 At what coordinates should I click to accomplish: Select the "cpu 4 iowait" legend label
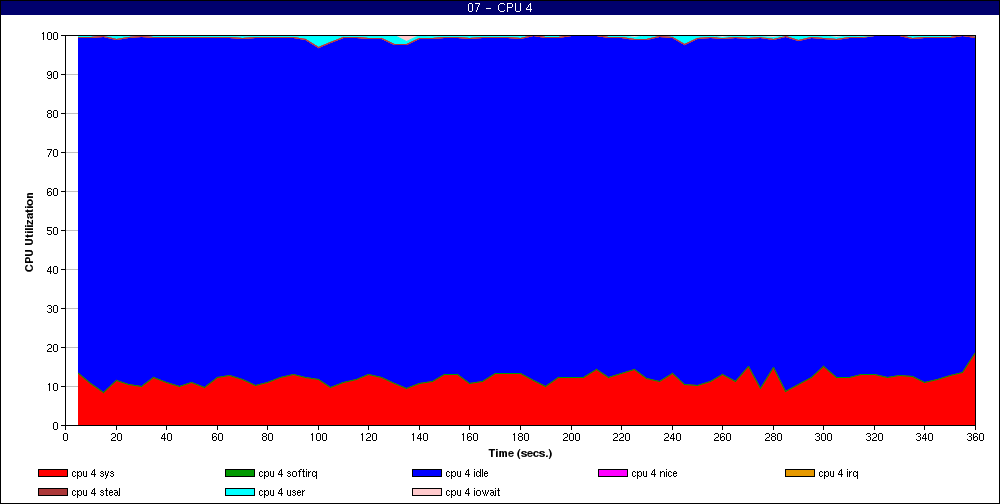(x=474, y=492)
